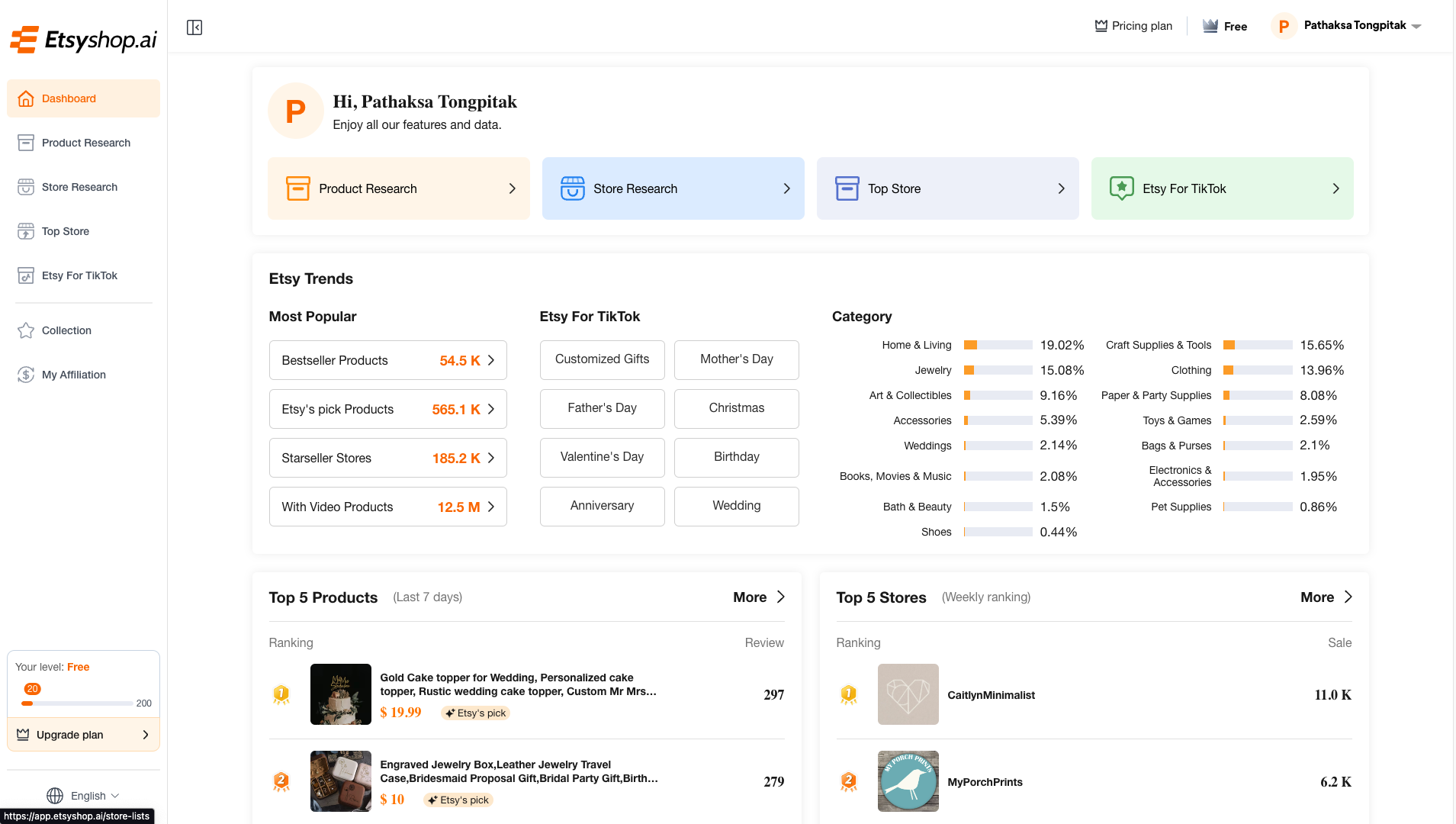Click the Collection star icon
1456x824 pixels.
[x=25, y=330]
